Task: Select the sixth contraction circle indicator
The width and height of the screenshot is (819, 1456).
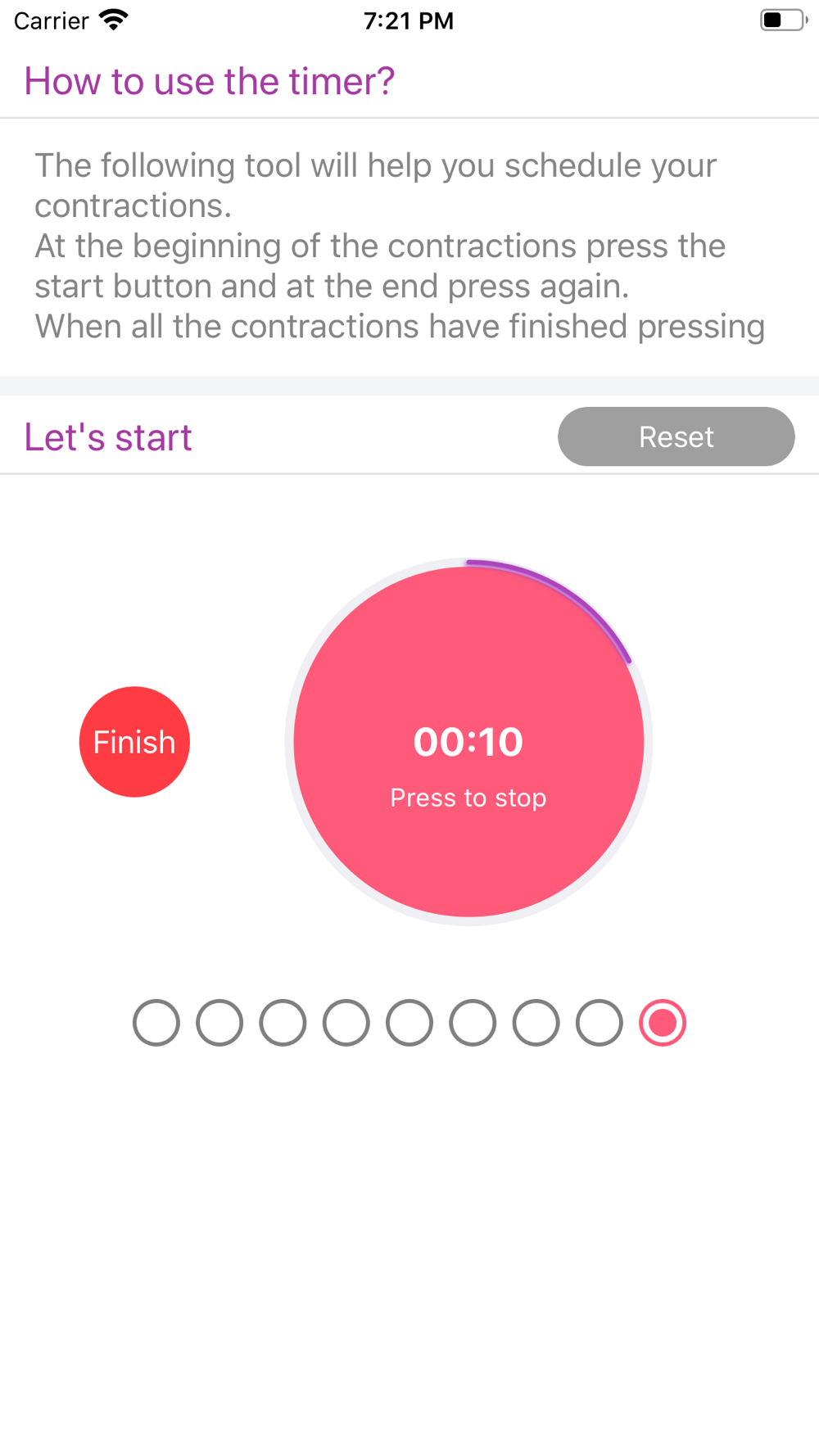Action: pyautogui.click(x=473, y=1023)
